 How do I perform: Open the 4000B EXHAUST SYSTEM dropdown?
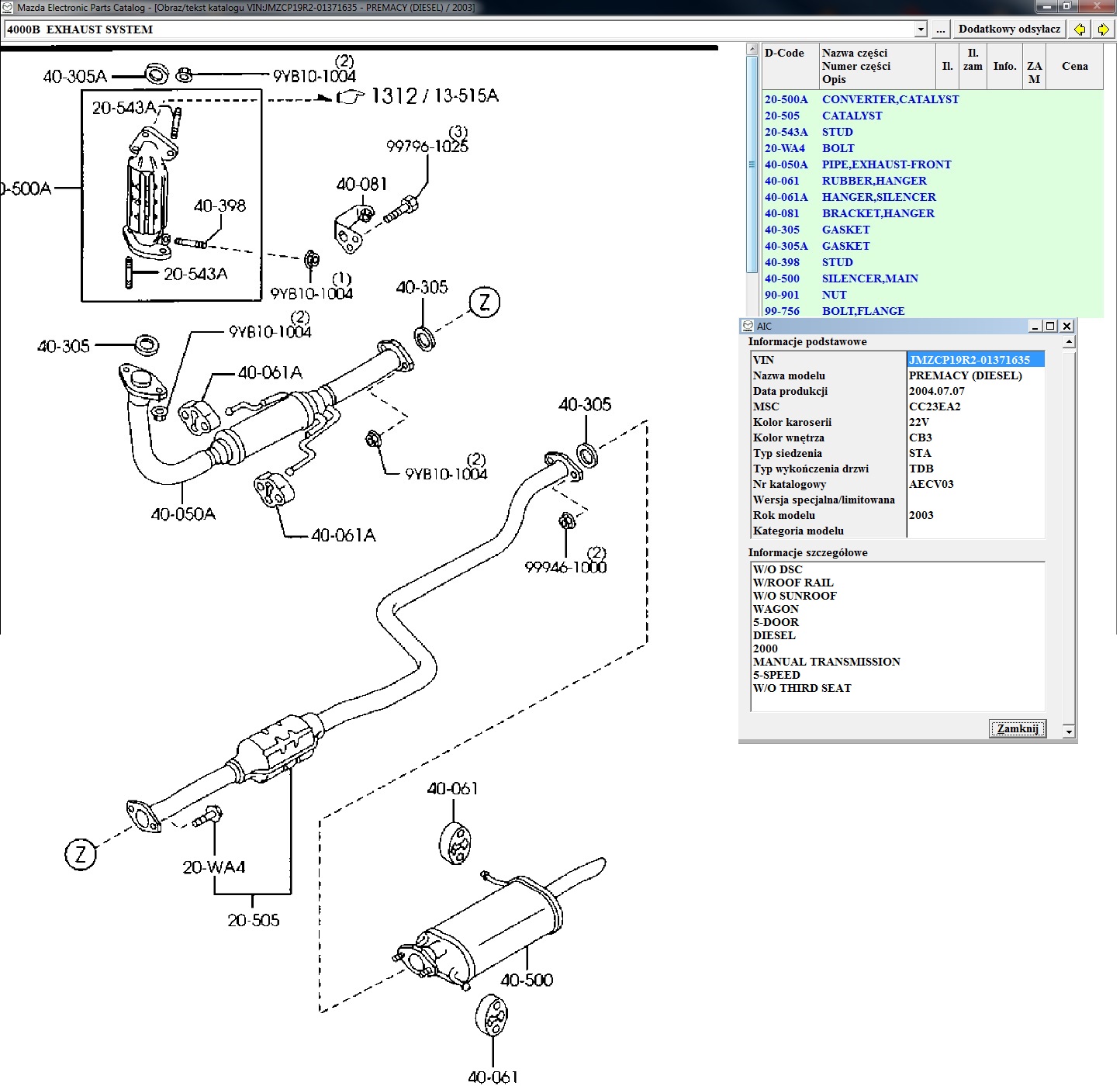click(921, 29)
